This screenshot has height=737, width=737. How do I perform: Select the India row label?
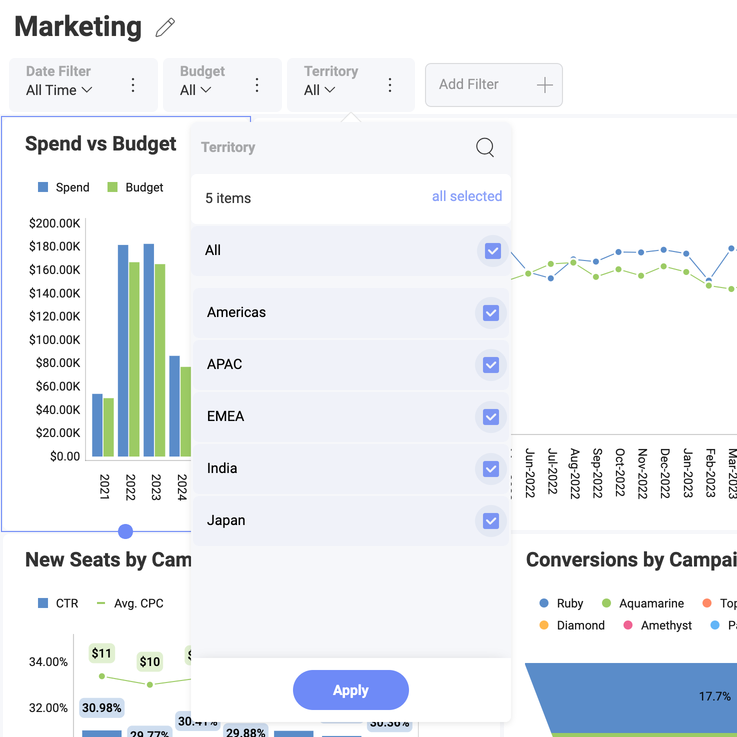point(222,469)
